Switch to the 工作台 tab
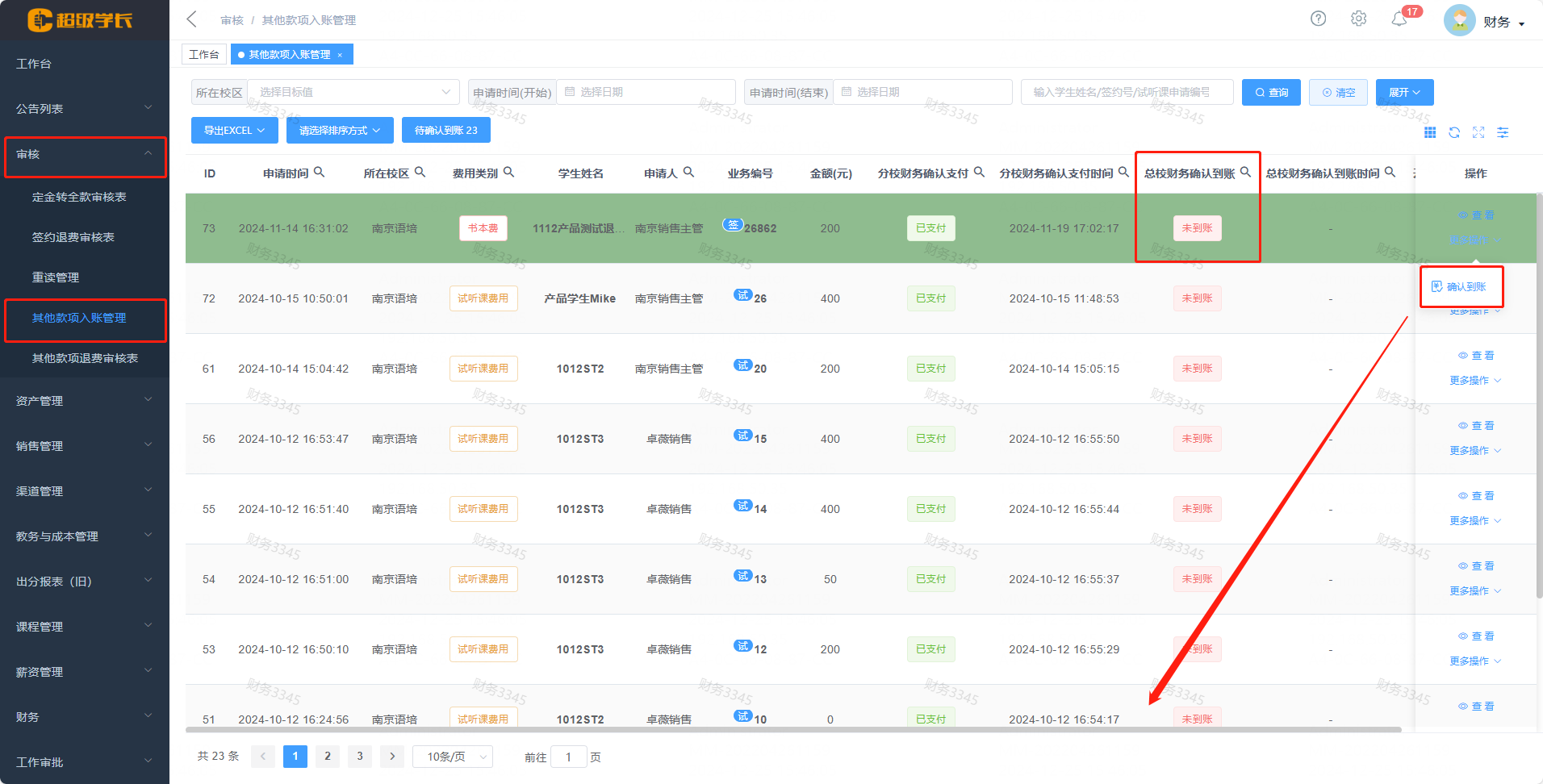The height and width of the screenshot is (784, 1543). (203, 54)
